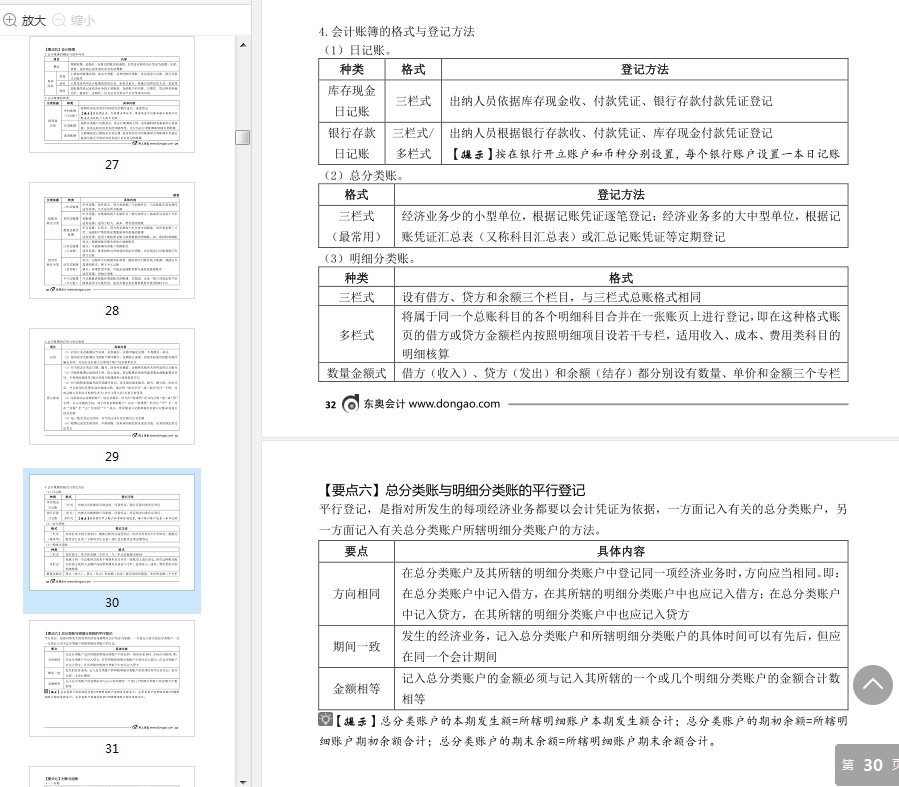The width and height of the screenshot is (899, 787).
Task: Click the 缩小 zoom-out icon
Action: pos(59,21)
